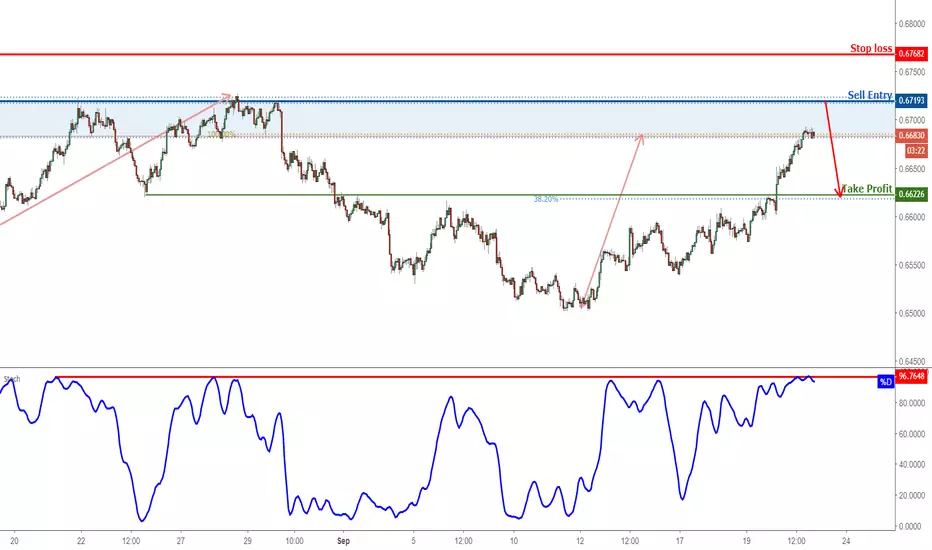Select the 0.66226 take profit price tag
Image resolution: width=932 pixels, height=550 pixels.
911,194
